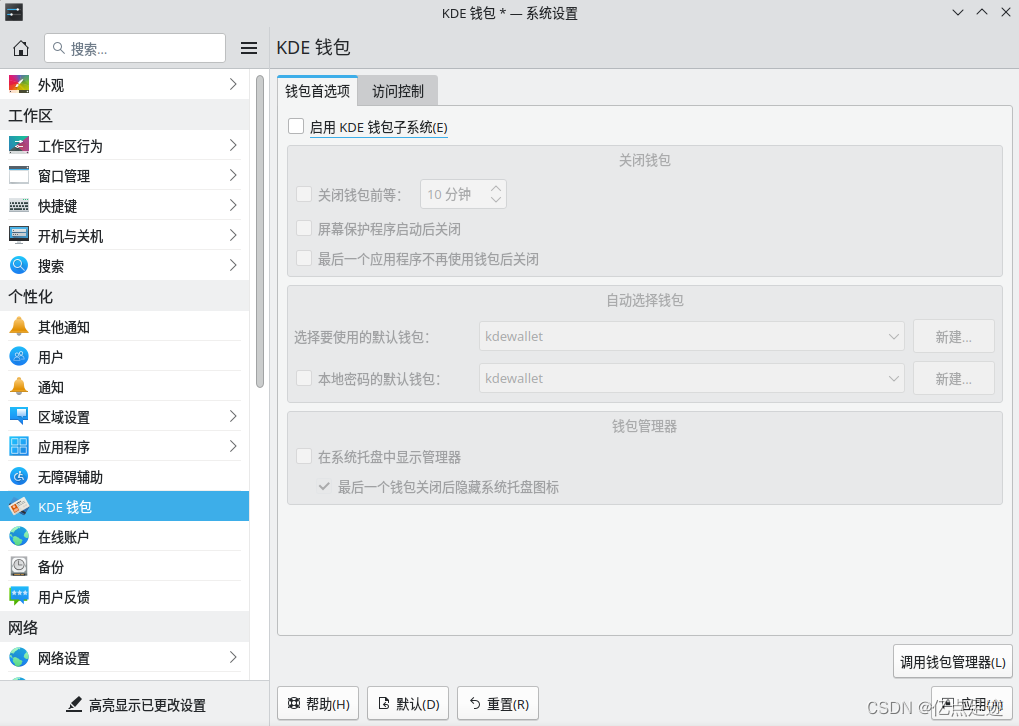Viewport: 1019px width, 726px height.
Task: Click the 用户反馈 feedback icon
Action: click(x=19, y=596)
